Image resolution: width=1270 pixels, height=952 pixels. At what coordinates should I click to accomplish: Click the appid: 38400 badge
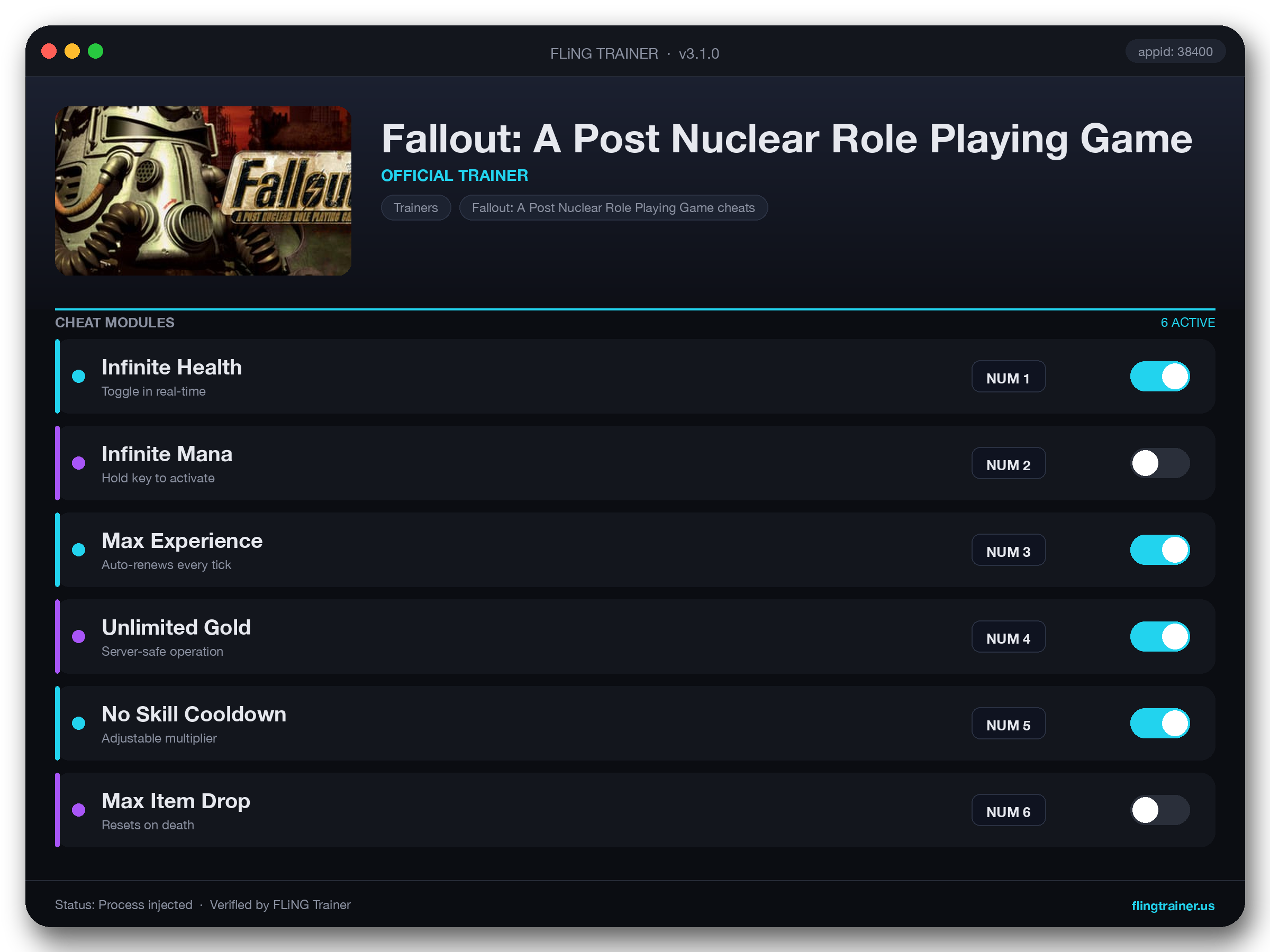point(1175,52)
